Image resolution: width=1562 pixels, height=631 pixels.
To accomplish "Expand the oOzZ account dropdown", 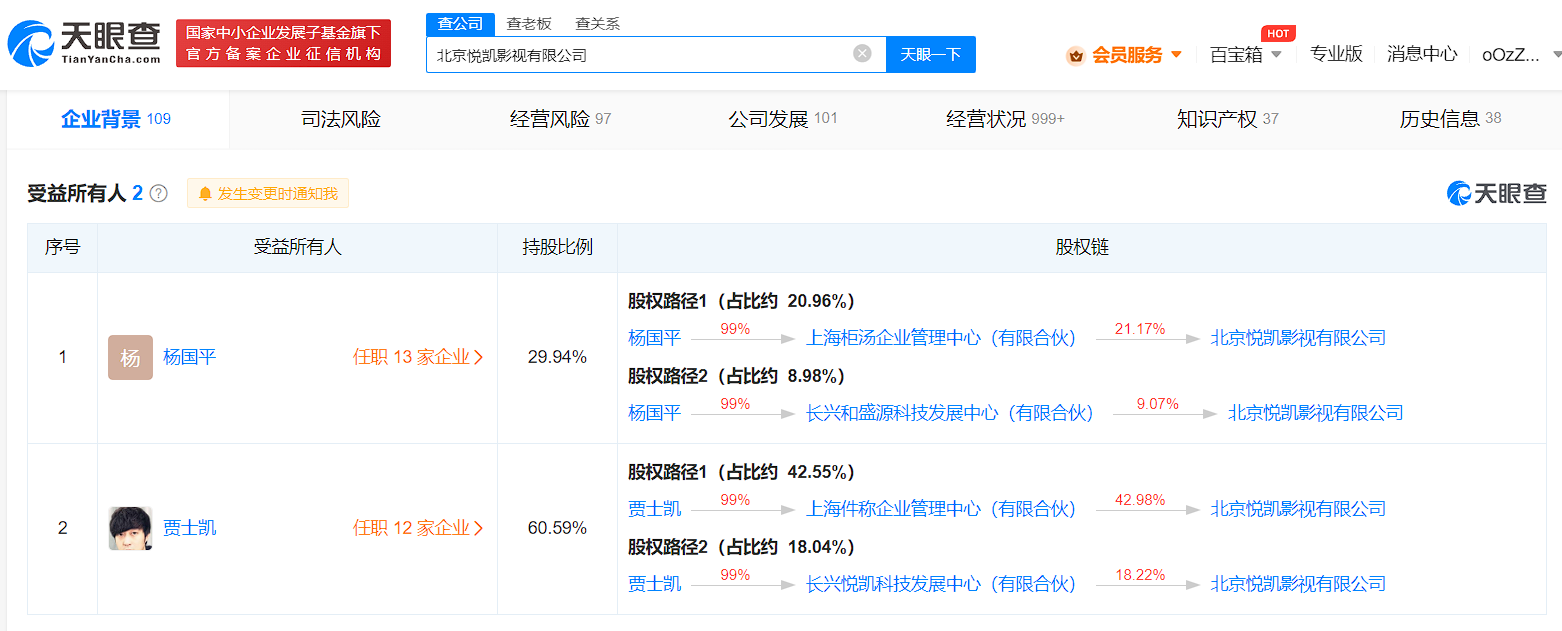I will coord(1515,55).
